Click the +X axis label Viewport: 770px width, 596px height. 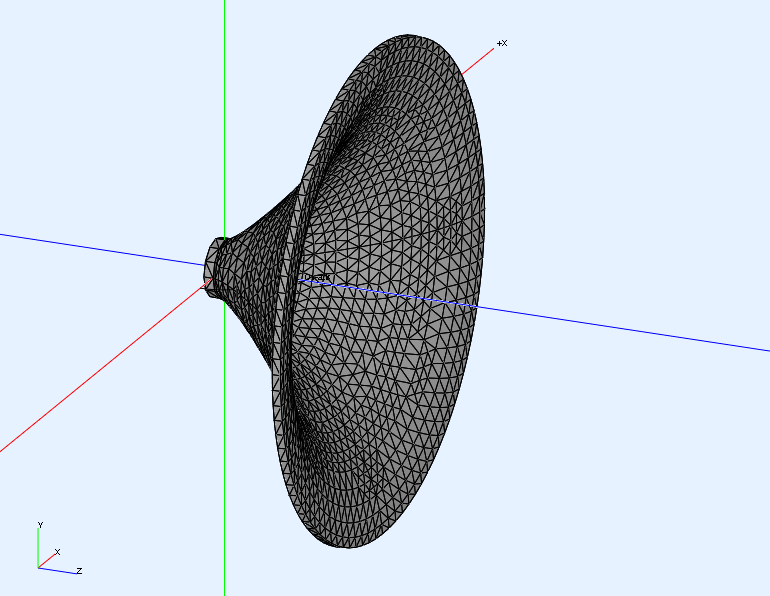[x=502, y=43]
